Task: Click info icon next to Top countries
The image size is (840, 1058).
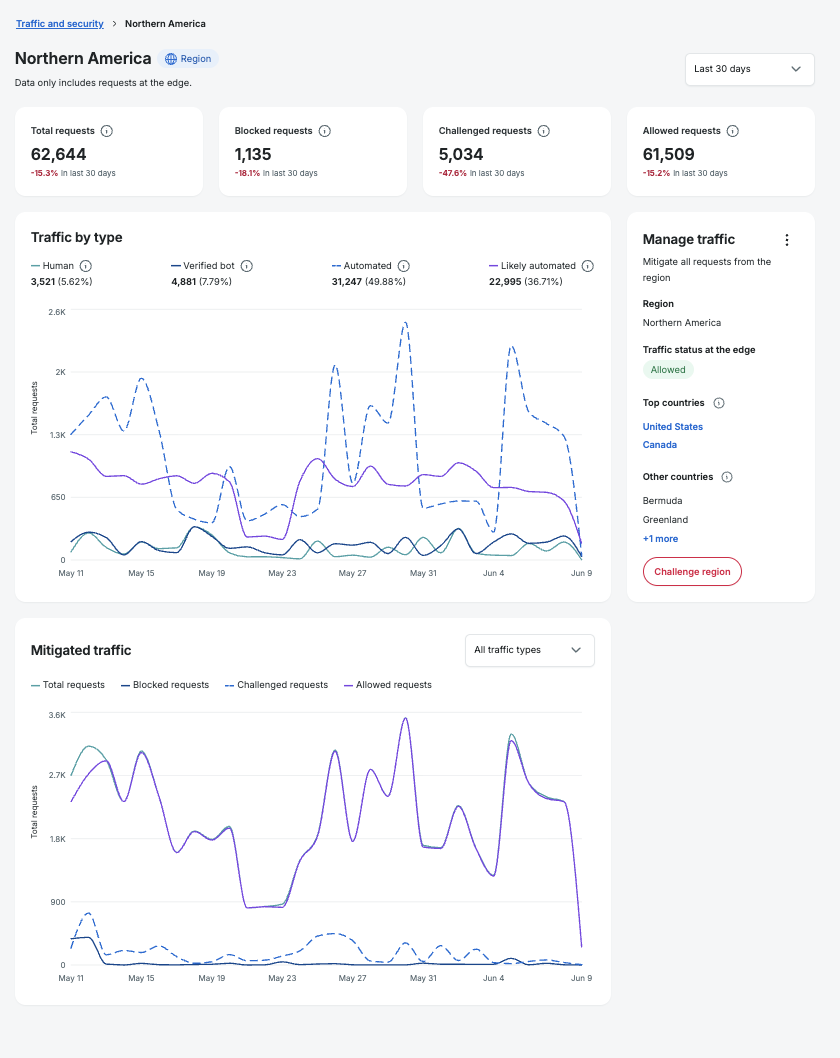Action: pyautogui.click(x=719, y=403)
